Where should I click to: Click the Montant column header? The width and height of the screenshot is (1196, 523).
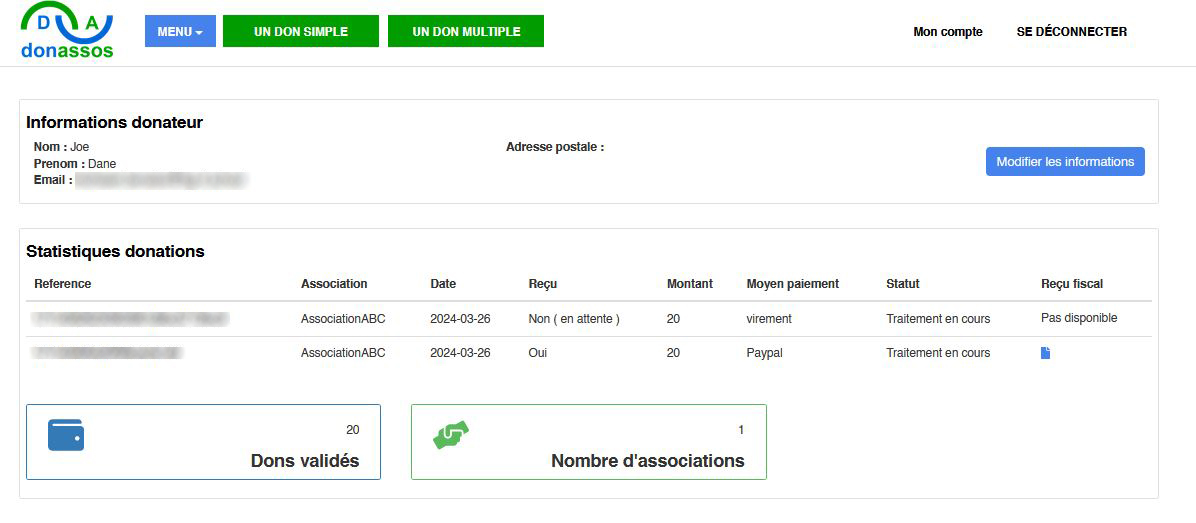click(689, 284)
